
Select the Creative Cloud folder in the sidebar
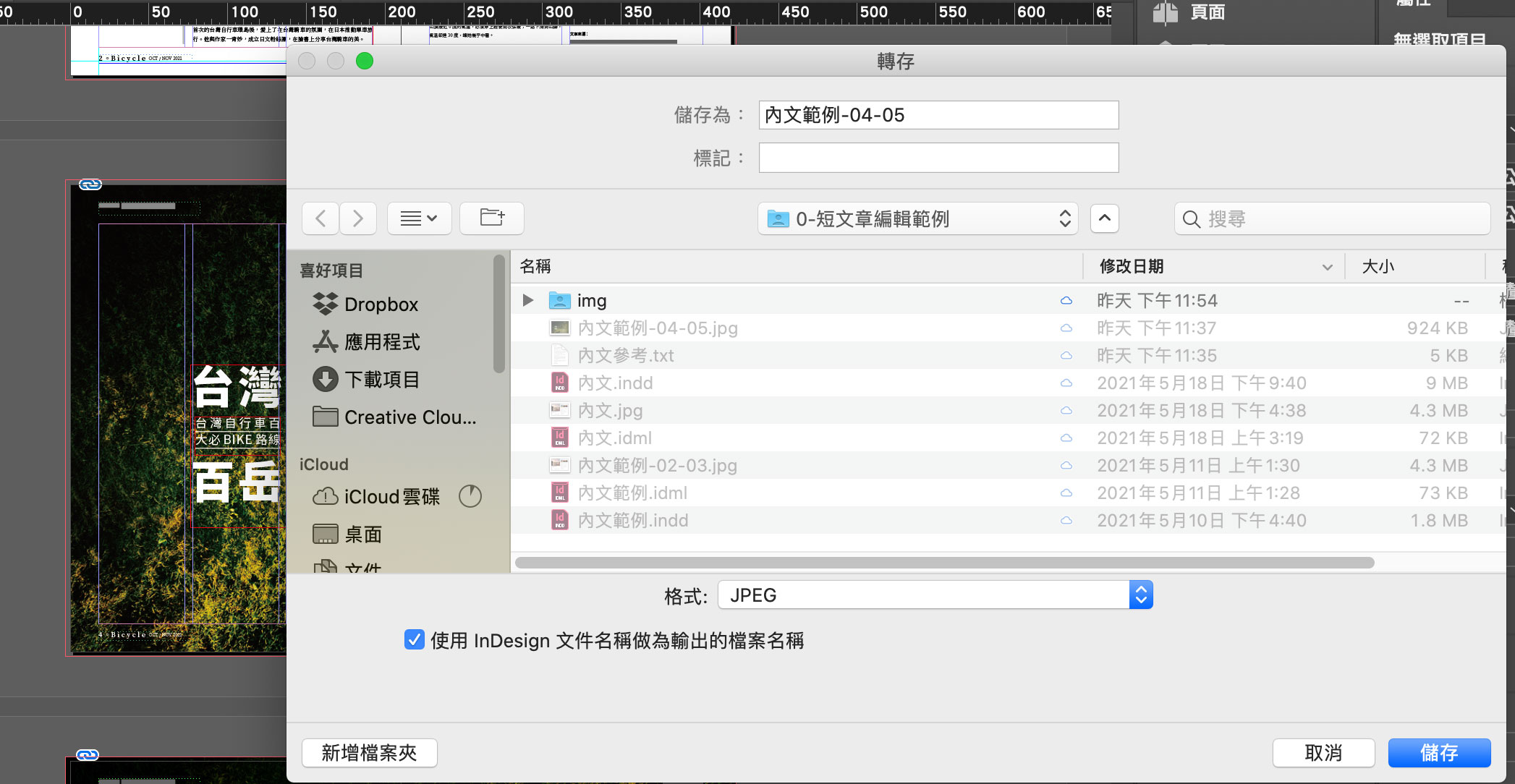tap(409, 417)
